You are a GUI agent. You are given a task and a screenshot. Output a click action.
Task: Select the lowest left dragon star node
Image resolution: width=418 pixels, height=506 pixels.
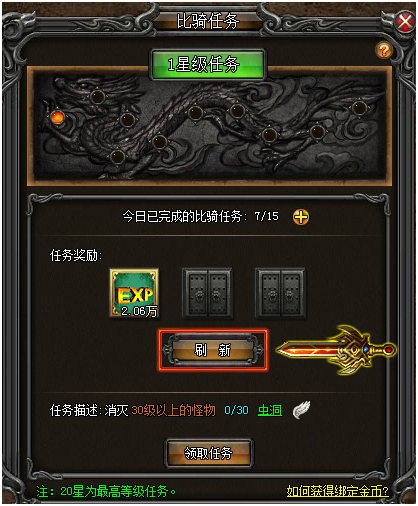click(x=117, y=157)
